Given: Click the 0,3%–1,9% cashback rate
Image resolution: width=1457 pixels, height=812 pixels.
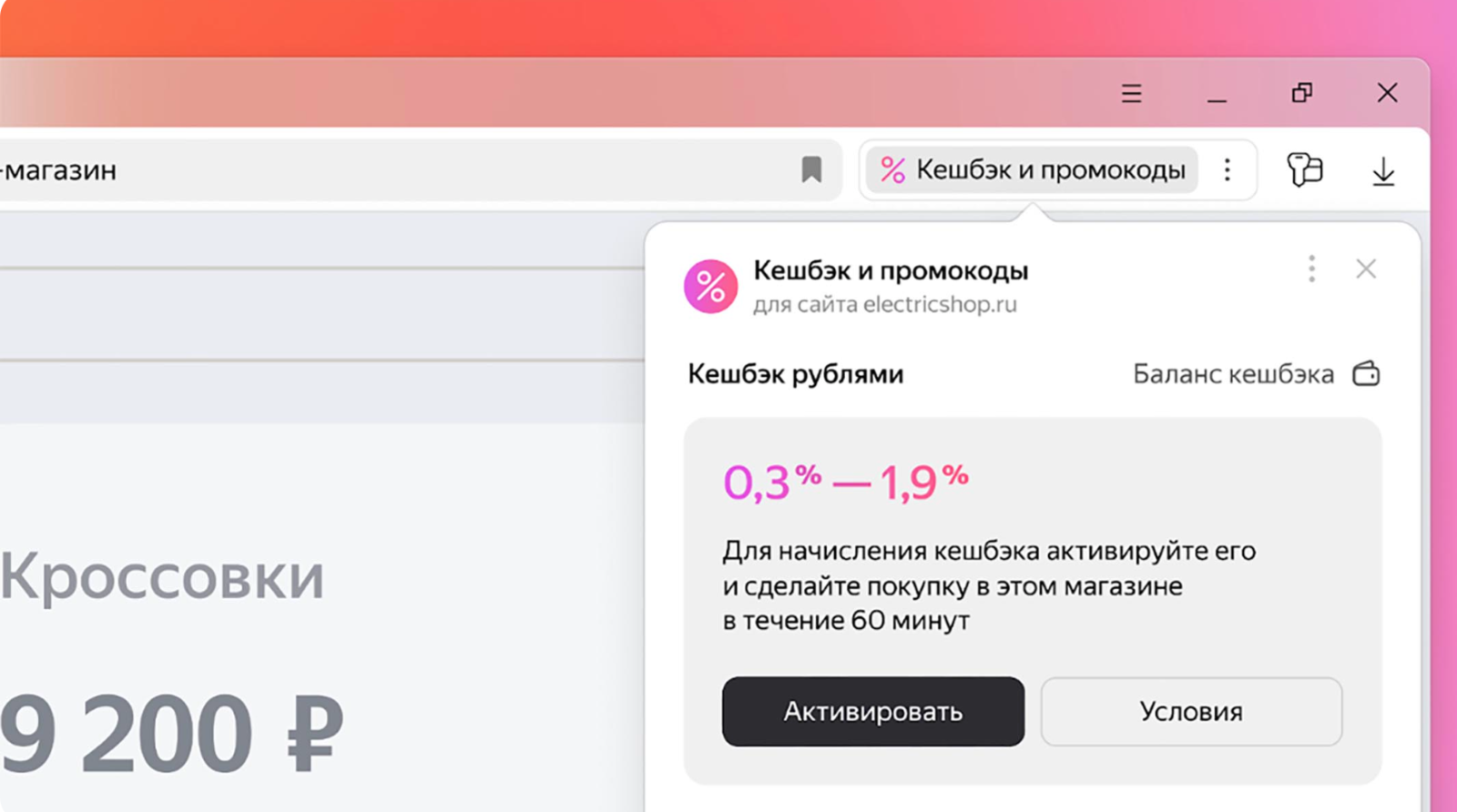Looking at the screenshot, I should pyautogui.click(x=846, y=482).
